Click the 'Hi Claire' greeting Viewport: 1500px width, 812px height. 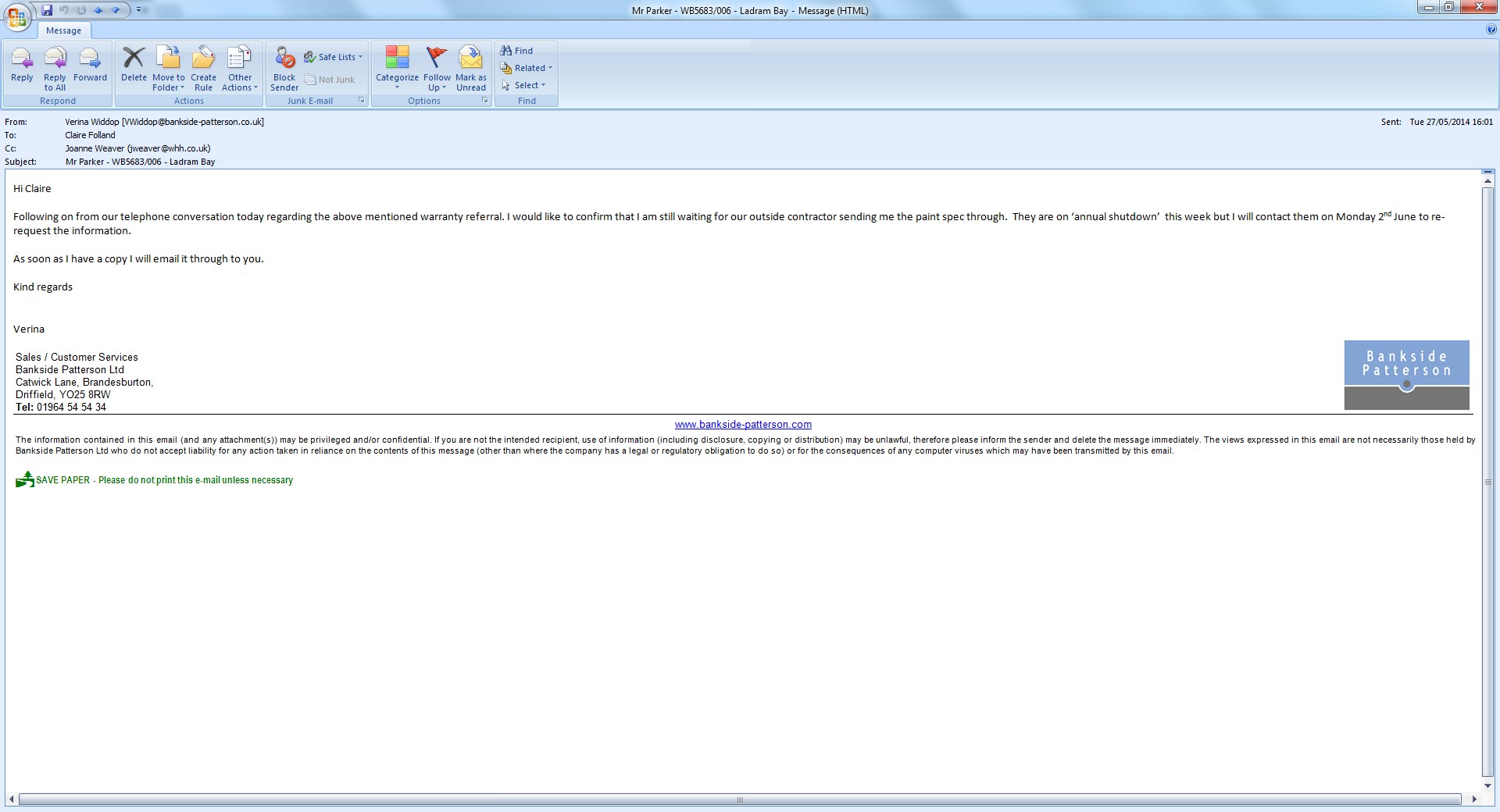coord(32,188)
